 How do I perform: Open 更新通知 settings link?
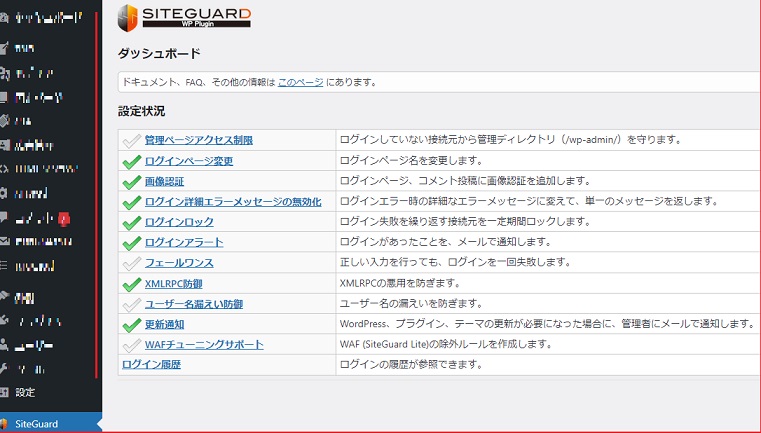164,324
